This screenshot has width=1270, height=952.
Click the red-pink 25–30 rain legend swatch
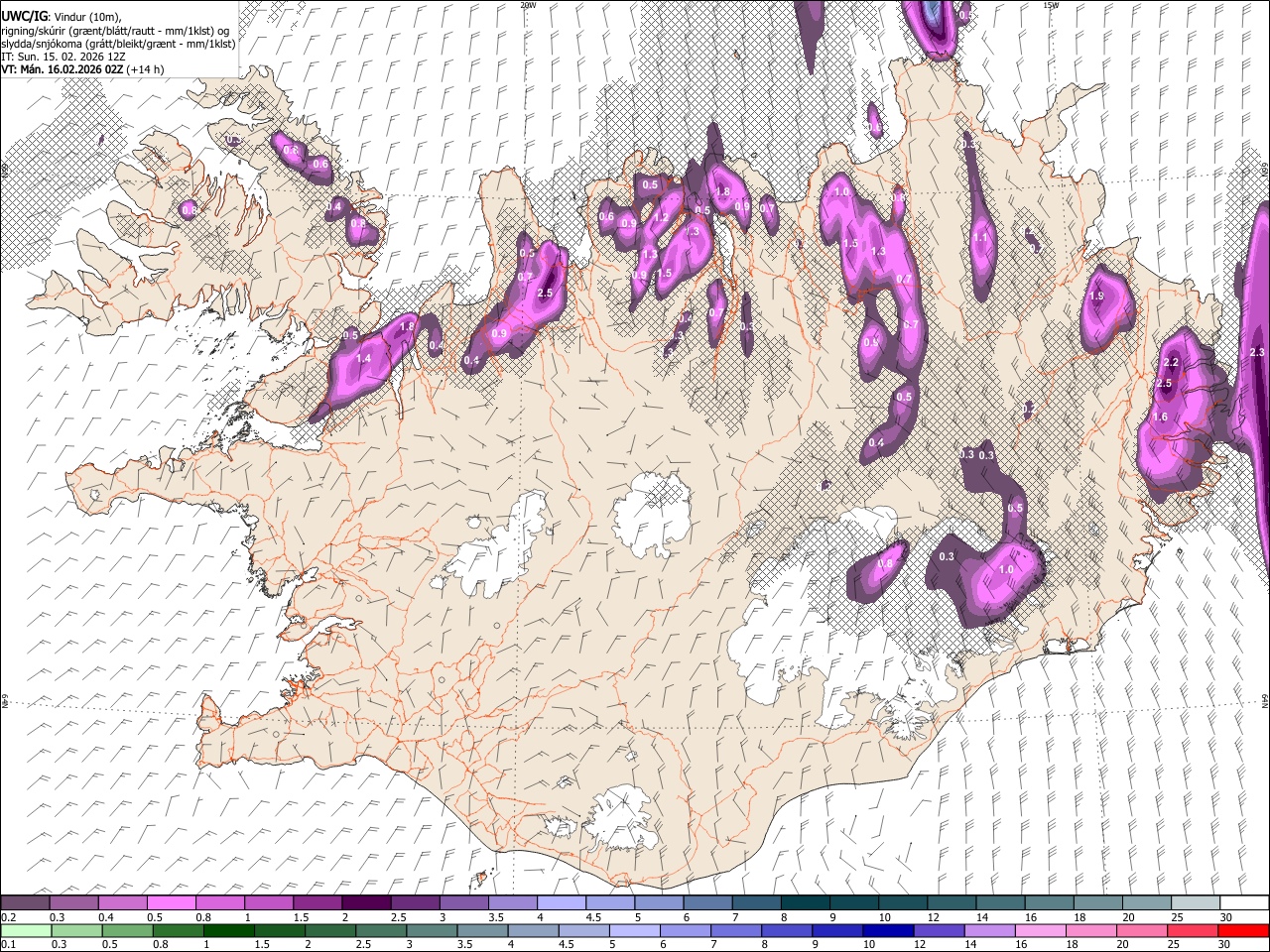pos(1193,930)
